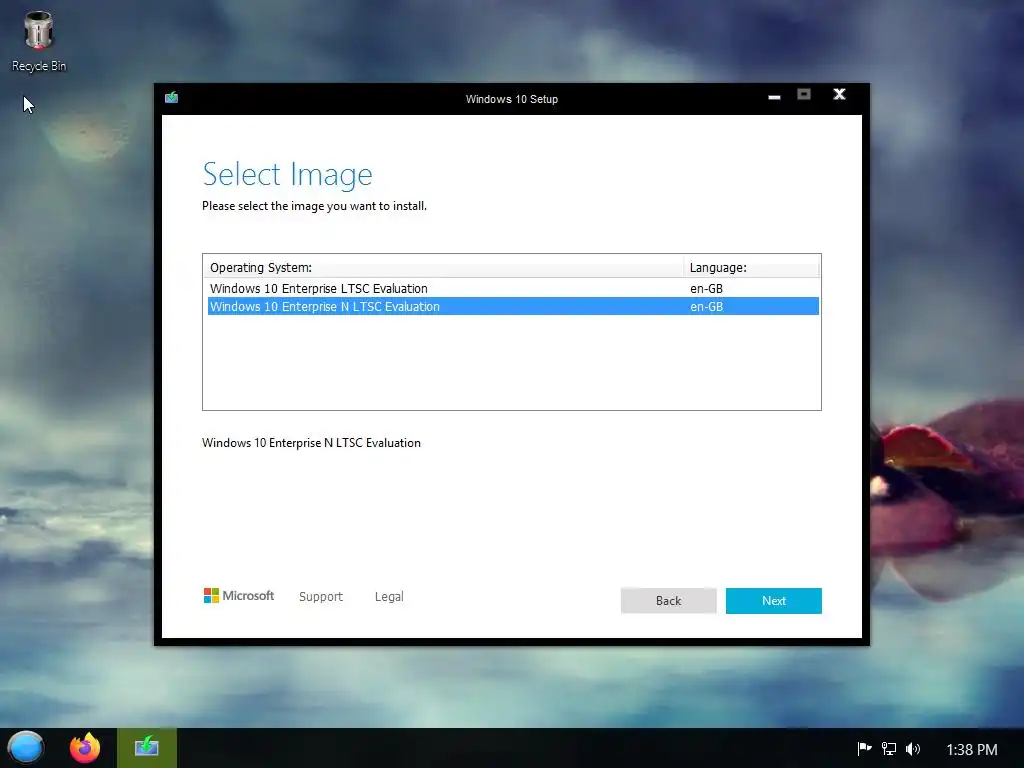The height and width of the screenshot is (768, 1024).
Task: Click en-GB in the first row
Action: 706,288
